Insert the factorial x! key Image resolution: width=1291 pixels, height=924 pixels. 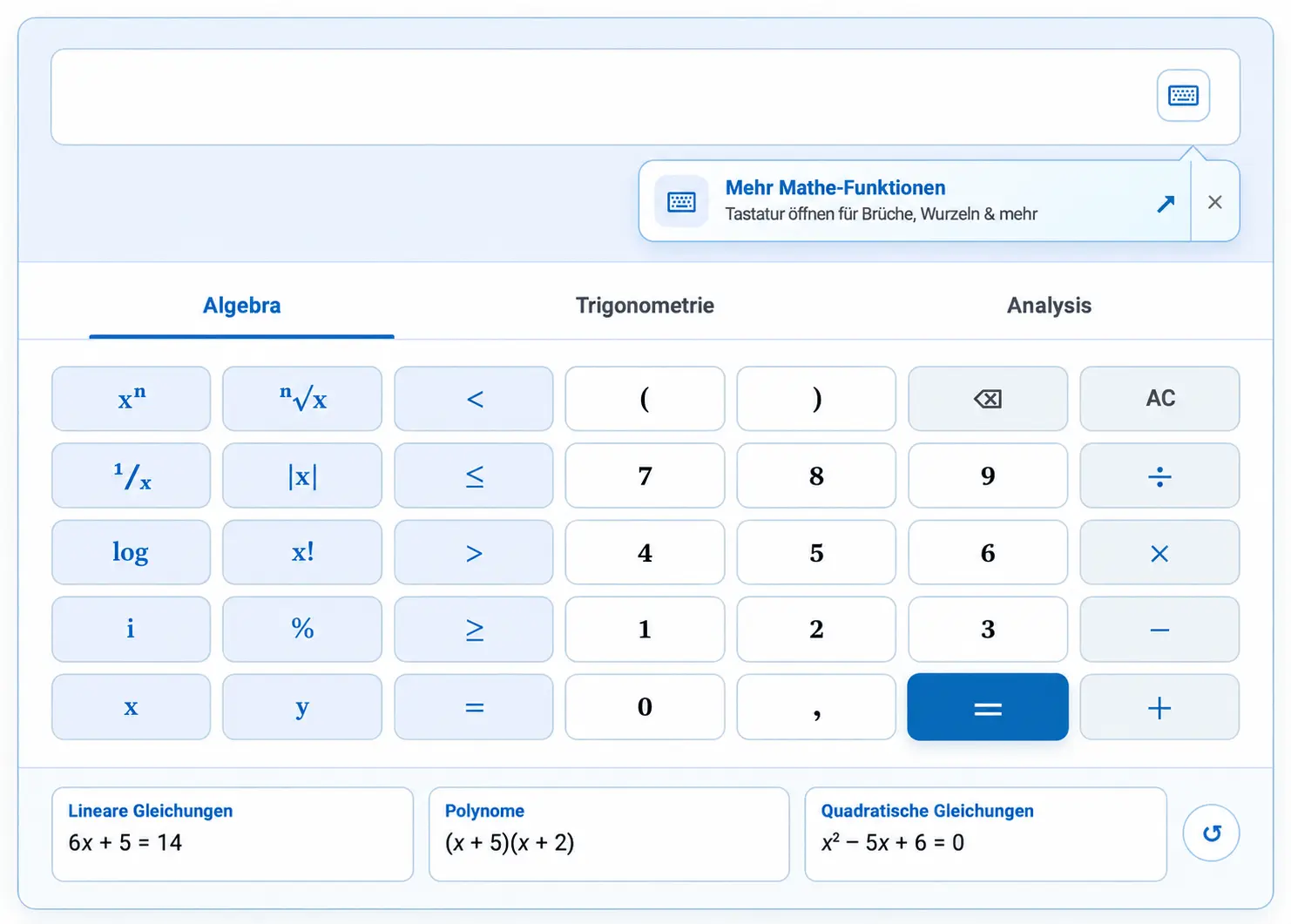302,552
